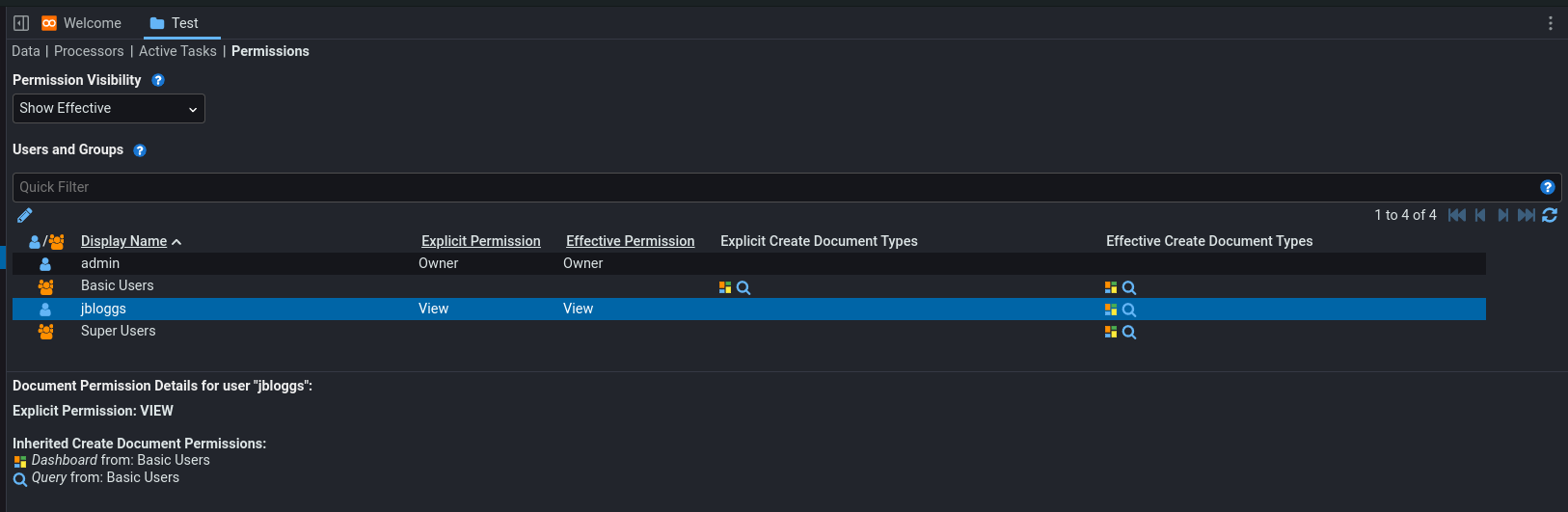Viewport: 1568px width, 512px height.
Task: Open the Show Effective dropdown
Action: pyautogui.click(x=109, y=109)
